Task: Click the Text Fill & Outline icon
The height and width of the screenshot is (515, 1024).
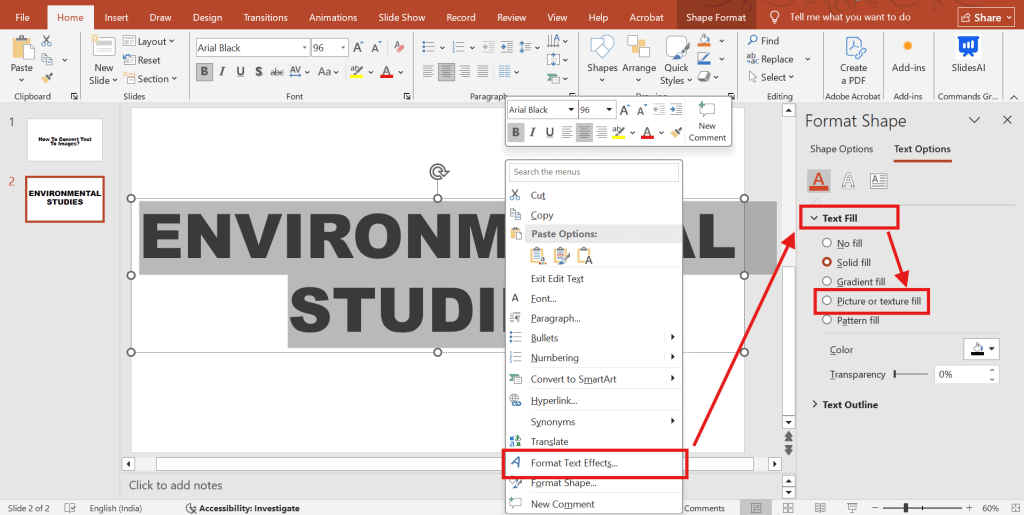Action: click(818, 181)
